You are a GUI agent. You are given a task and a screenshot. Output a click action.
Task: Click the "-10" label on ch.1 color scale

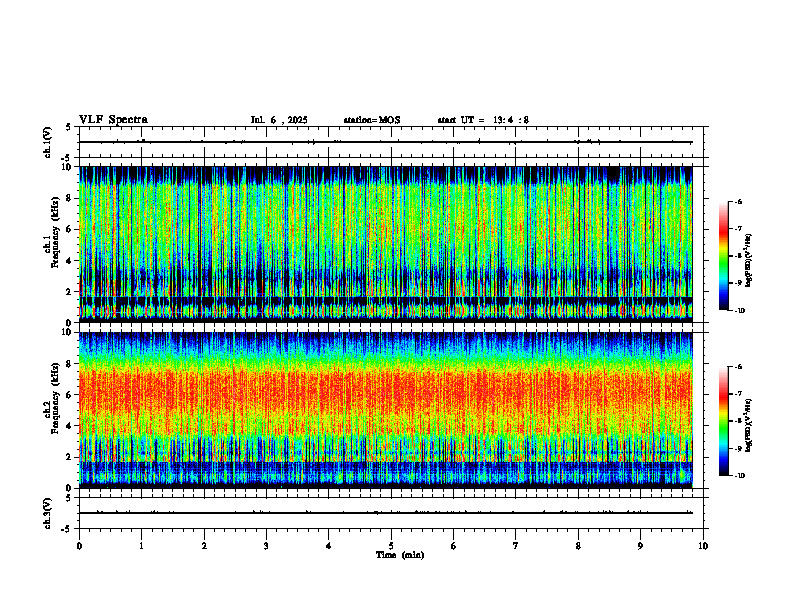pos(739,311)
